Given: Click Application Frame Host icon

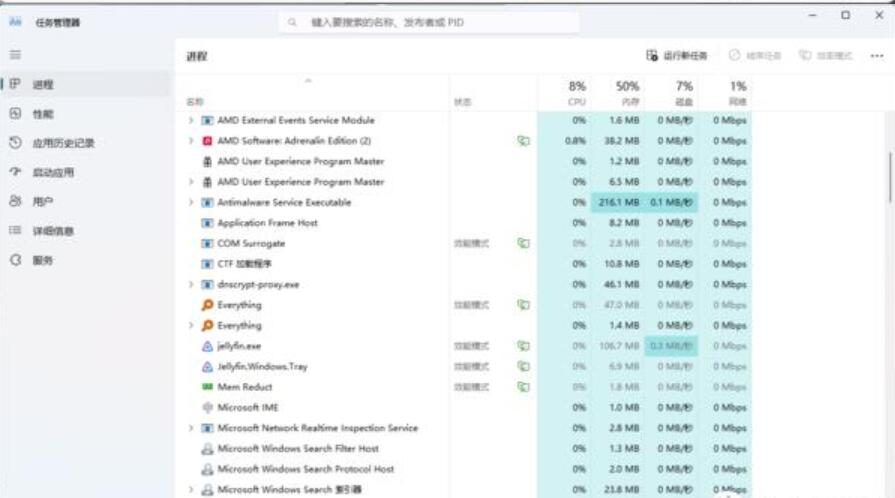Looking at the screenshot, I should 207,223.
